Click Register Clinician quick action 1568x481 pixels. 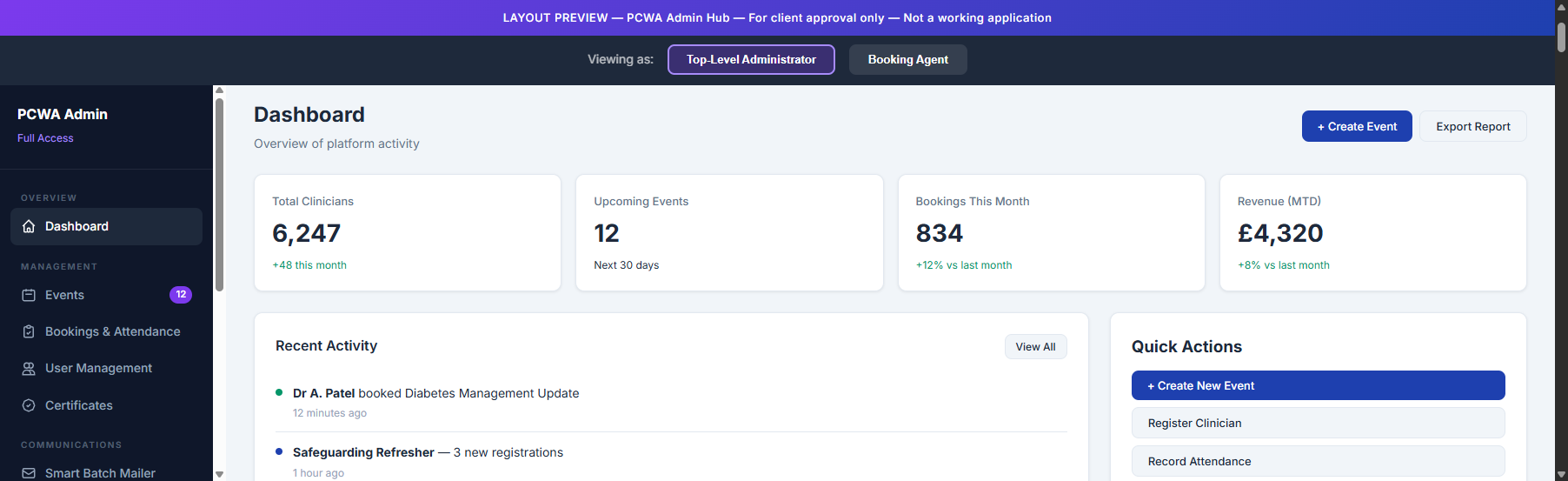coord(1318,423)
